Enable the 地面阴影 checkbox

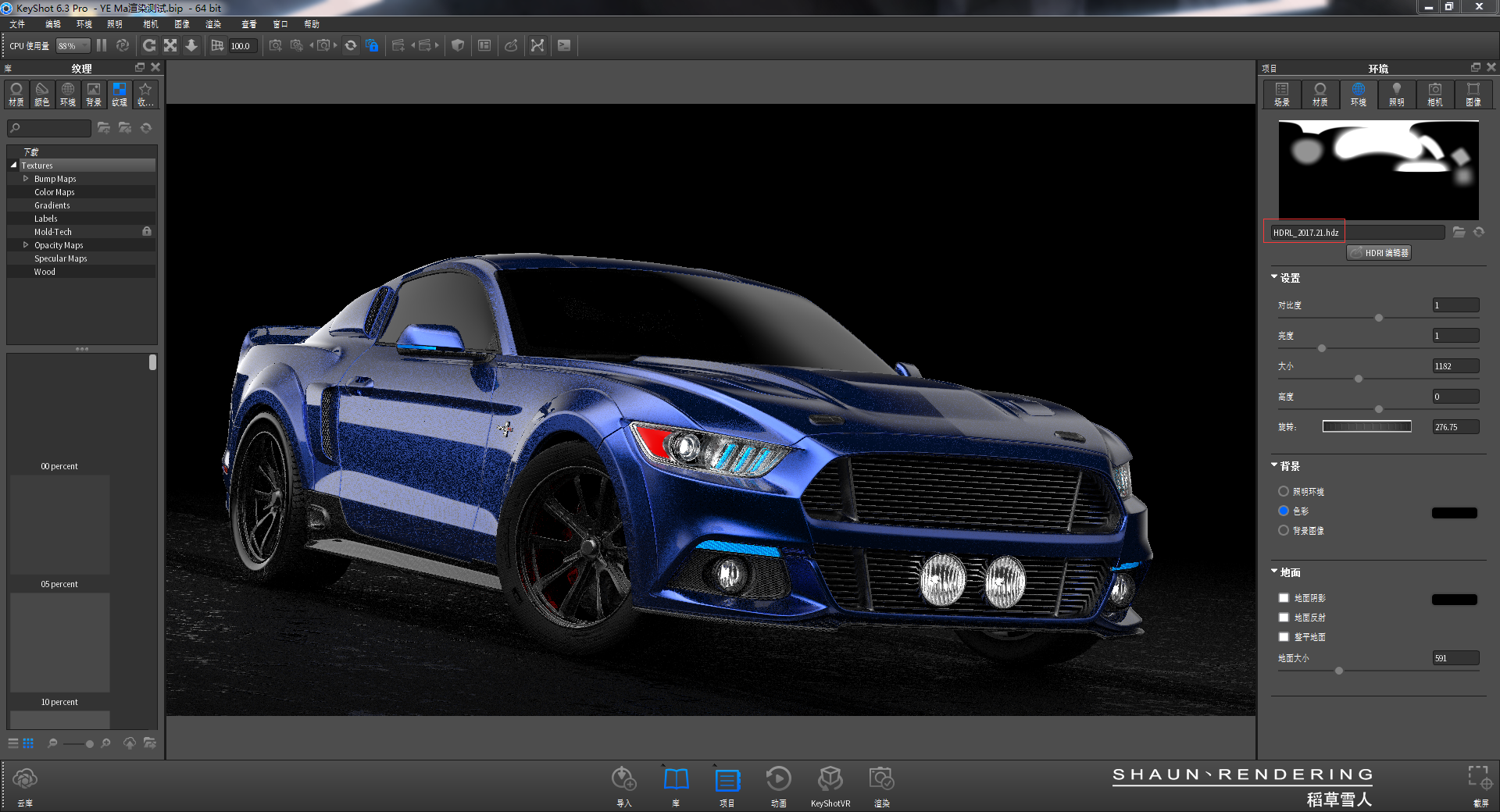click(1283, 598)
